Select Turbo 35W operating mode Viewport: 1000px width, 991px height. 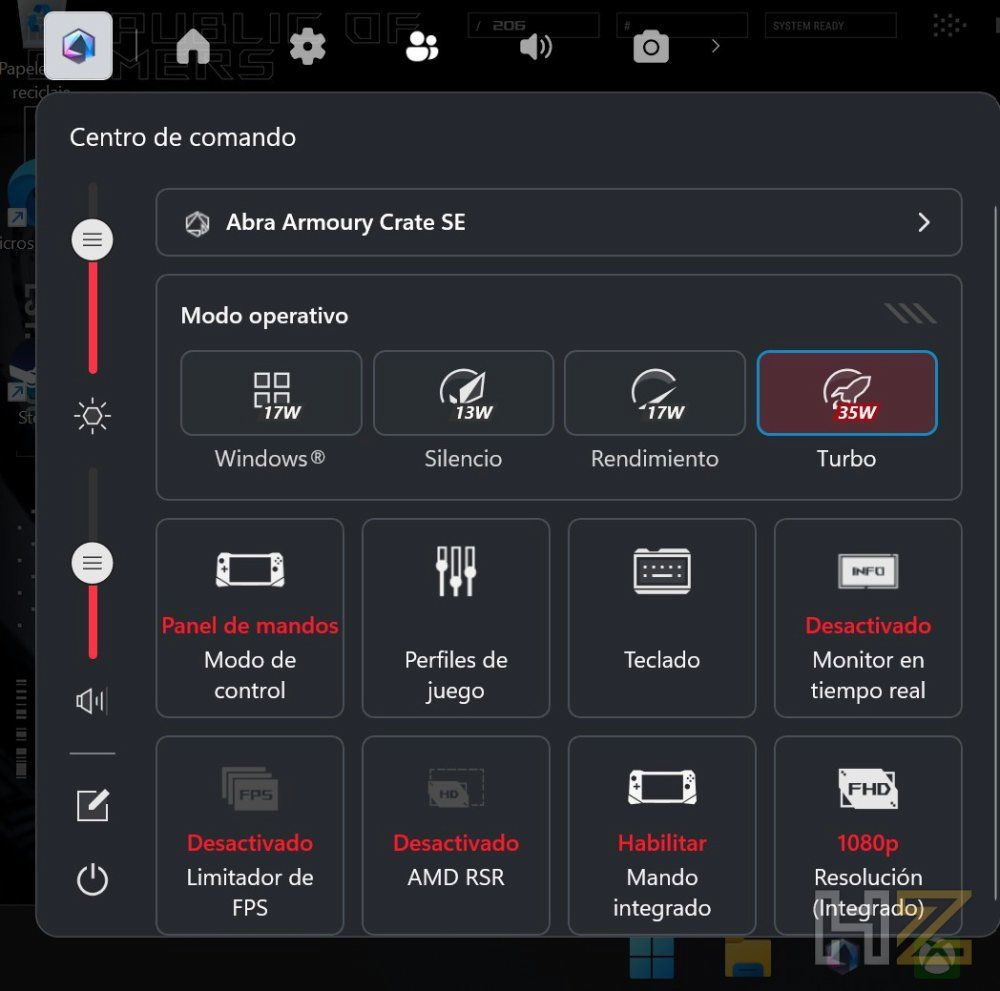[x=847, y=393]
